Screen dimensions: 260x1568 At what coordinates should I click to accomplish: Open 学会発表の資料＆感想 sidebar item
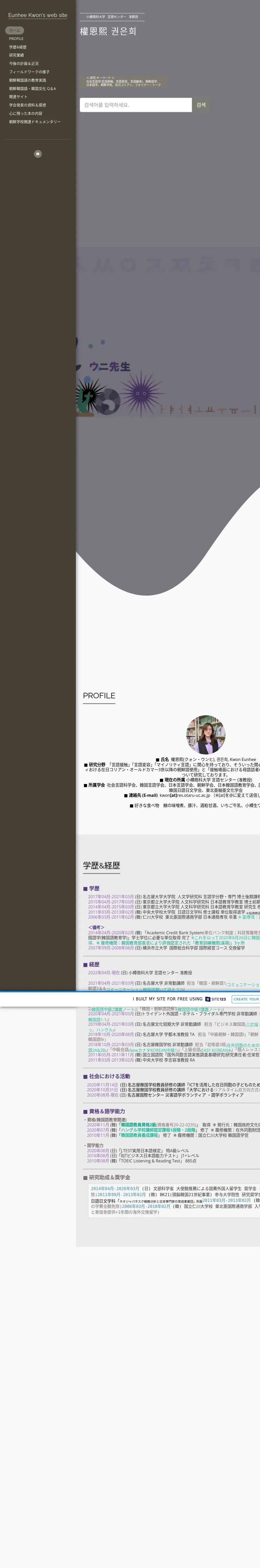(27, 105)
